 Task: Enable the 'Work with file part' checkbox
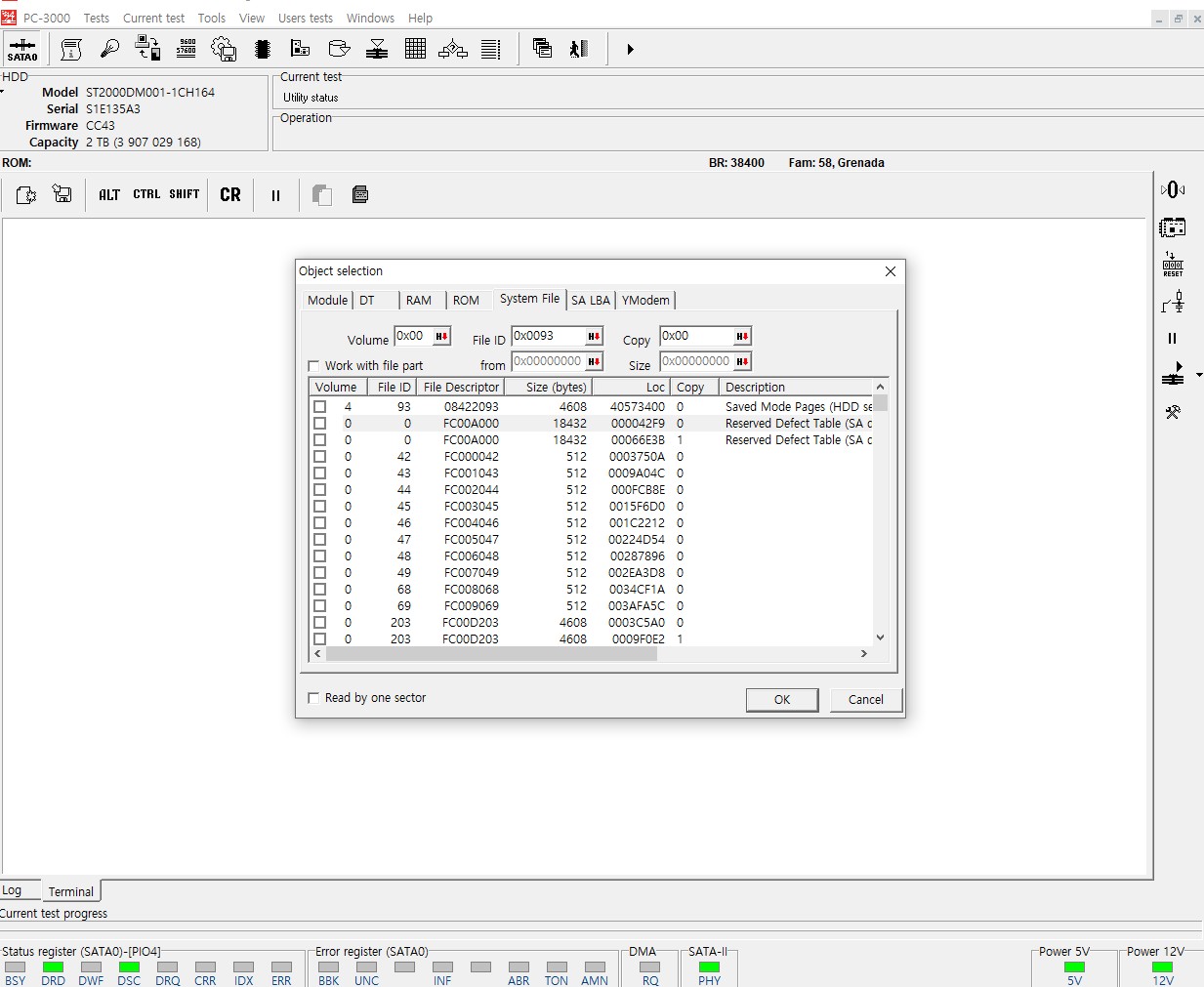(x=313, y=366)
